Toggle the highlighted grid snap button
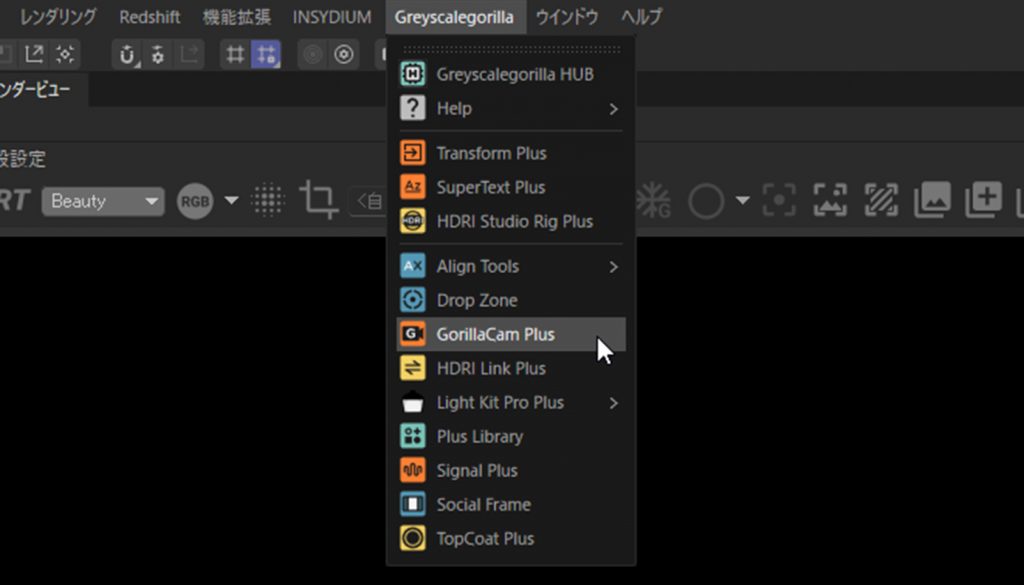The width and height of the screenshot is (1024, 585). 266,54
